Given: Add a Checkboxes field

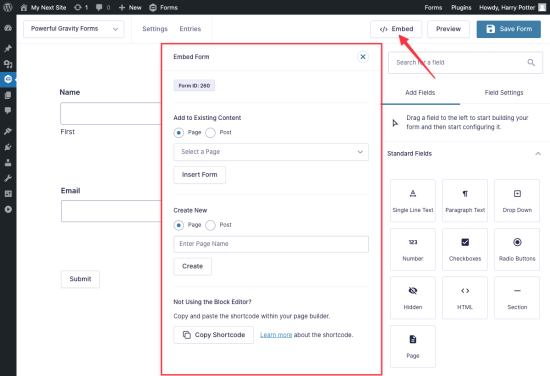Looking at the screenshot, I should coord(465,249).
